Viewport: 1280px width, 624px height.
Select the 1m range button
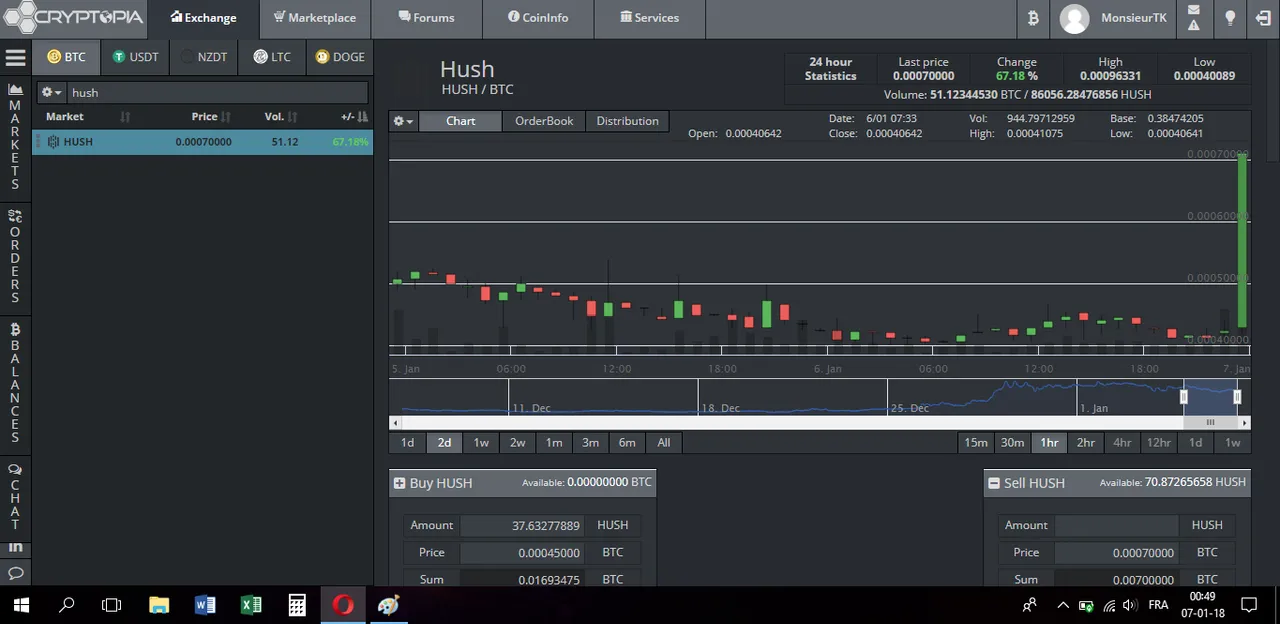[x=554, y=443]
